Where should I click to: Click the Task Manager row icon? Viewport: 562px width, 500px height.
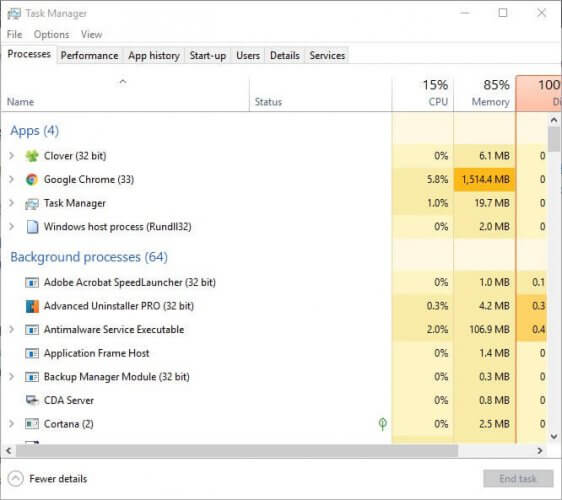(32, 203)
